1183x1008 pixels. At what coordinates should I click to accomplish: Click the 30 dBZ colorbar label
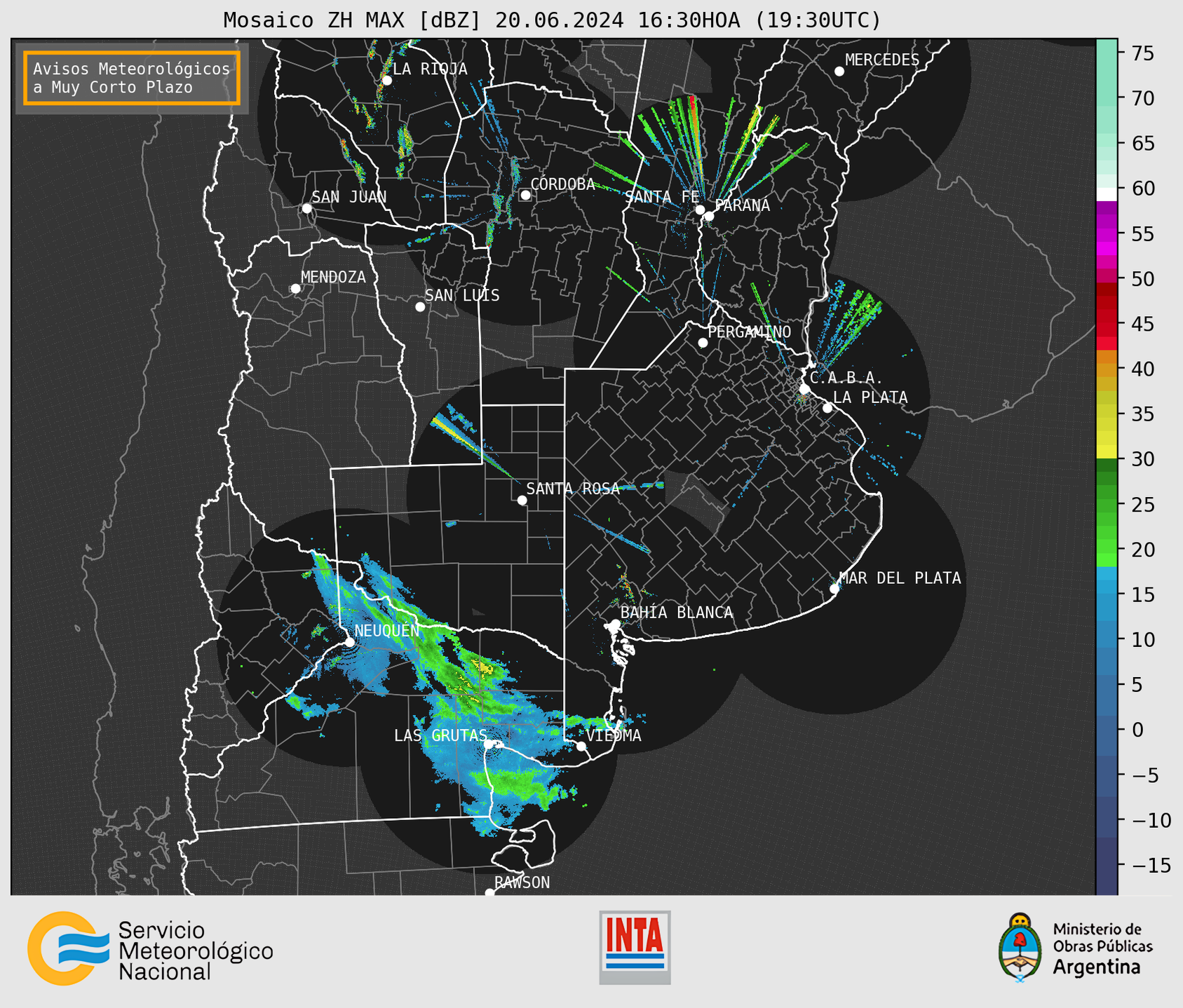click(1142, 459)
